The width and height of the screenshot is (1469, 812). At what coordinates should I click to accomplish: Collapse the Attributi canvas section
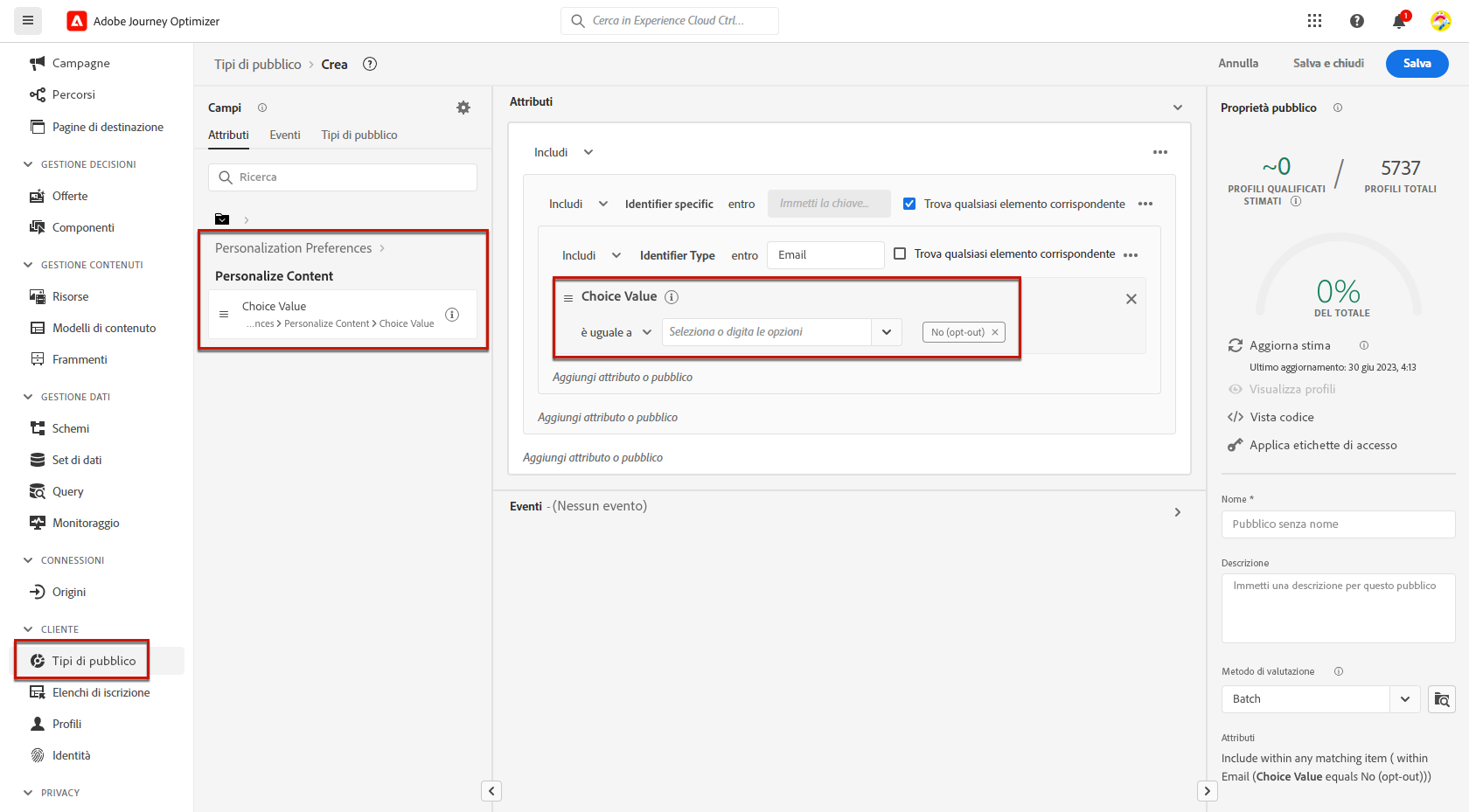point(1178,108)
